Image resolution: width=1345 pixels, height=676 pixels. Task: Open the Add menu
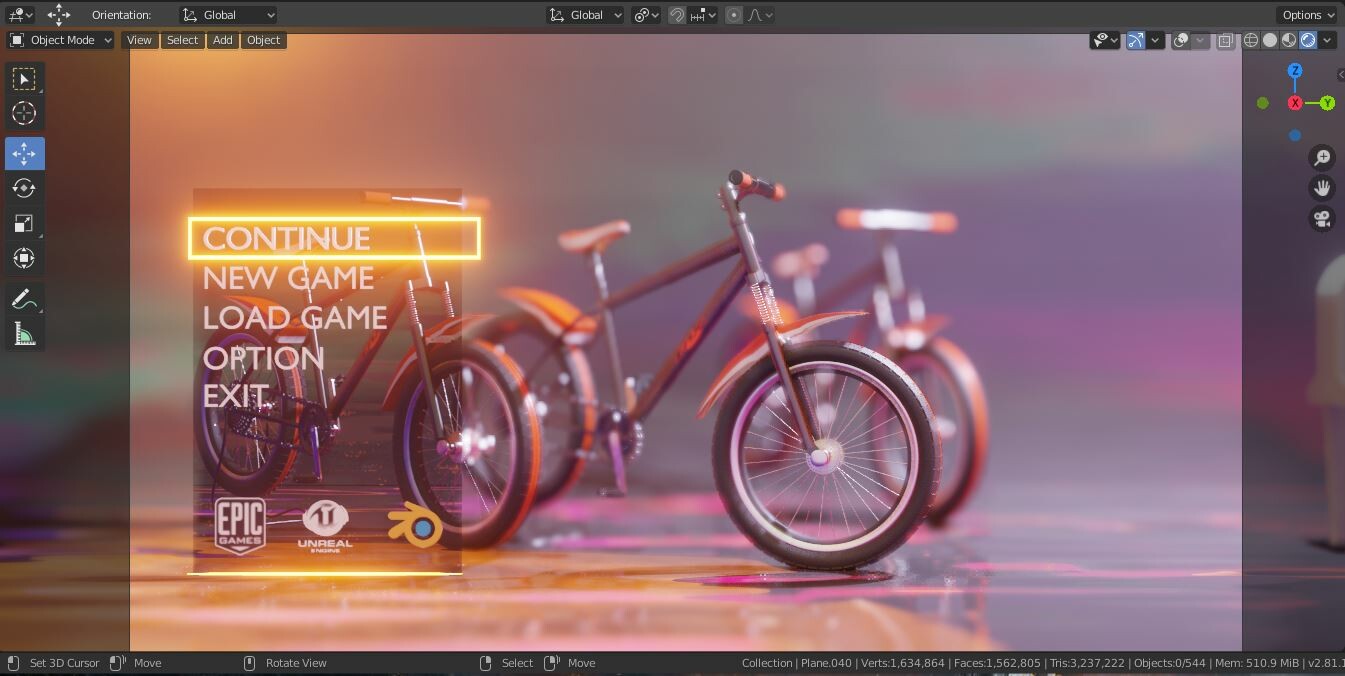click(x=222, y=40)
